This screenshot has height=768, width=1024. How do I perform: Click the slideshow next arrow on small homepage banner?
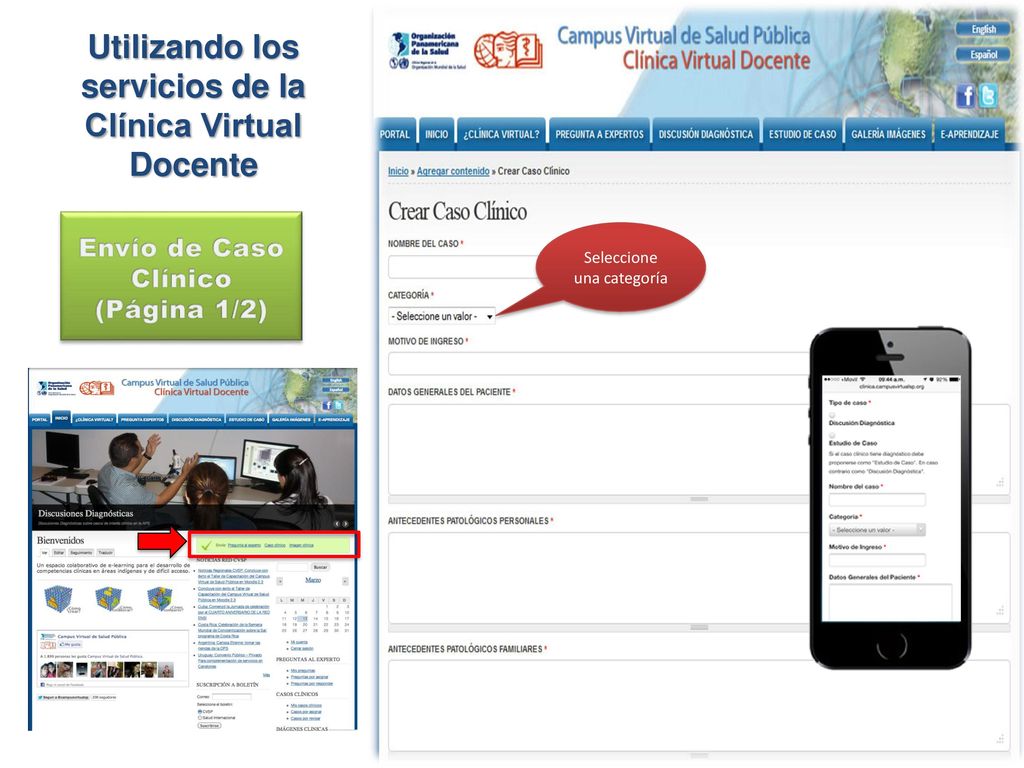pyautogui.click(x=345, y=524)
